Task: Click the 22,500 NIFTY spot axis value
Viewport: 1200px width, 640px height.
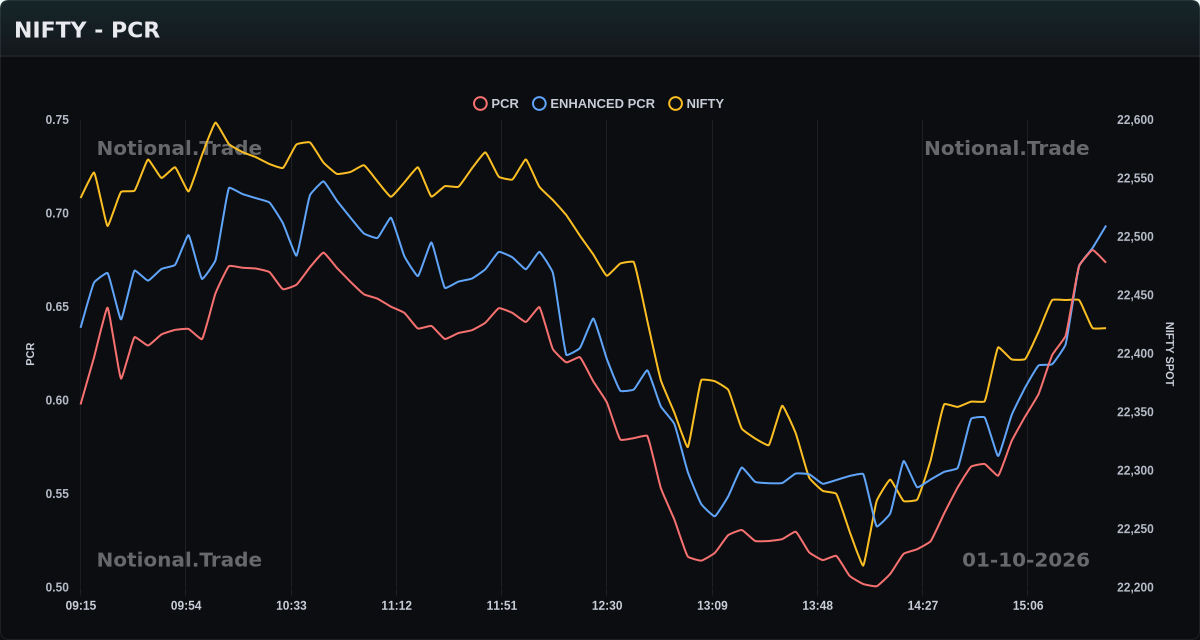Action: [x=1135, y=237]
